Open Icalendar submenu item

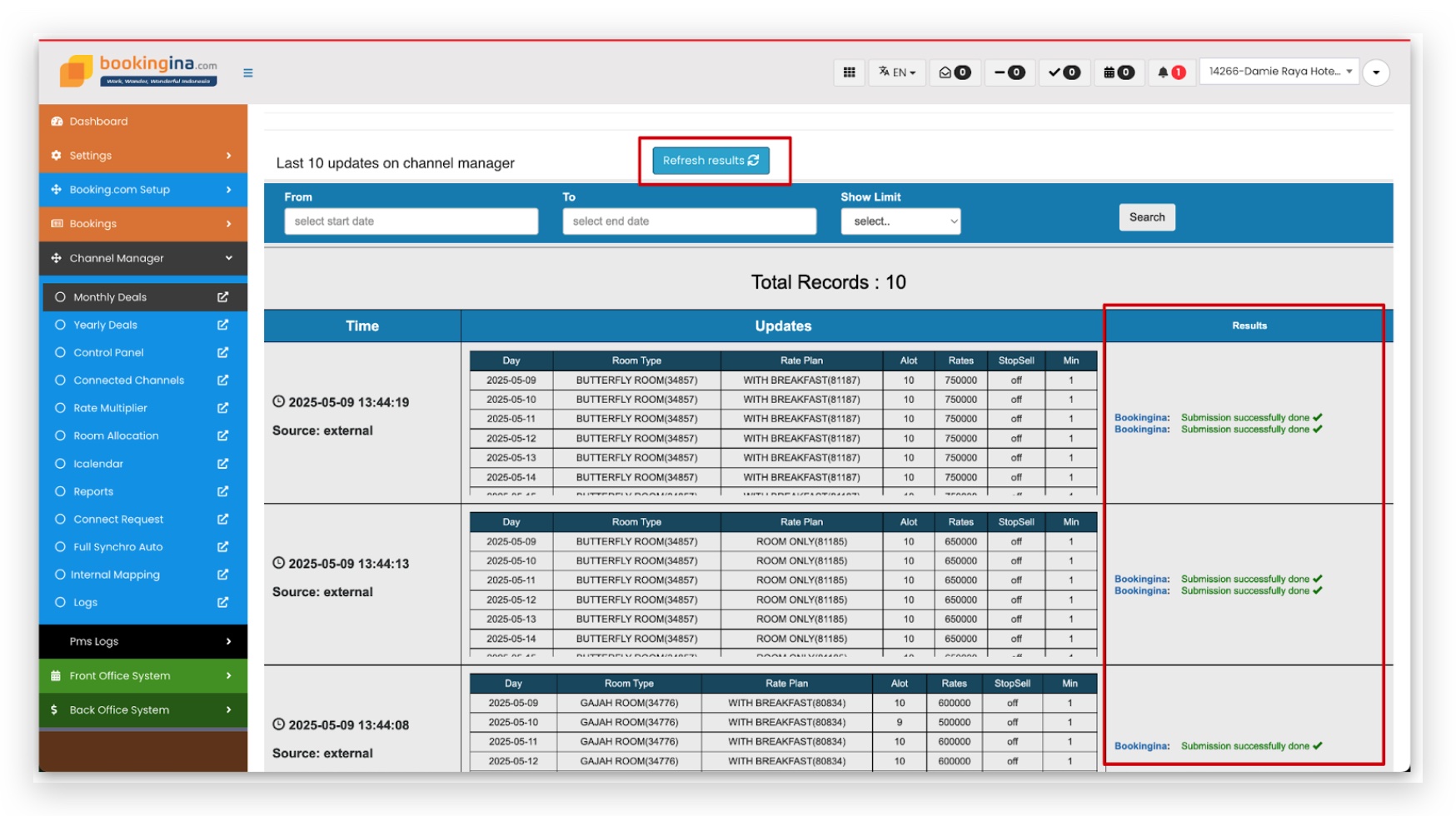[98, 464]
